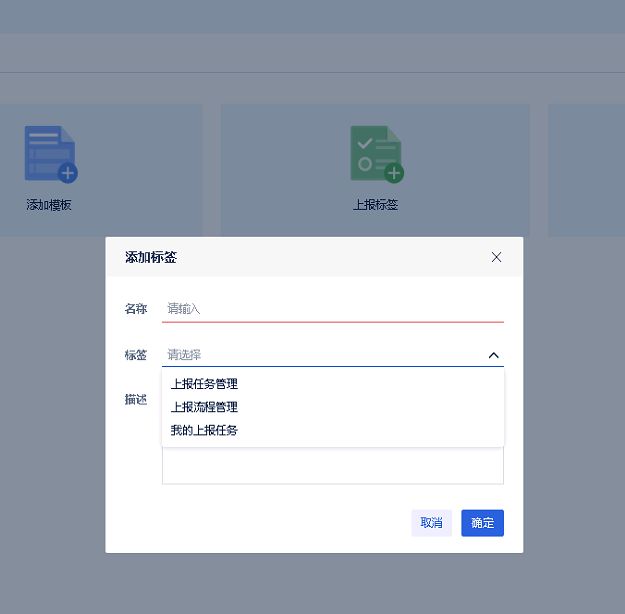Click the 名称 input field
This screenshot has height=614, width=625.
coord(333,309)
